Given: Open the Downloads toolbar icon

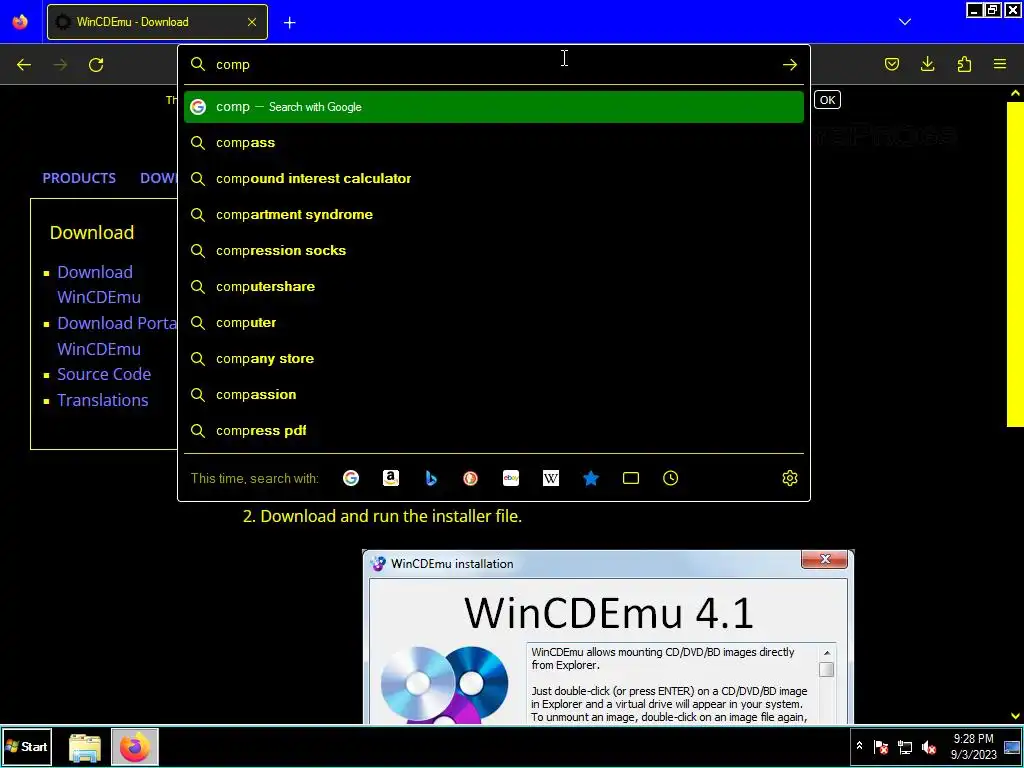Looking at the screenshot, I should tap(927, 64).
